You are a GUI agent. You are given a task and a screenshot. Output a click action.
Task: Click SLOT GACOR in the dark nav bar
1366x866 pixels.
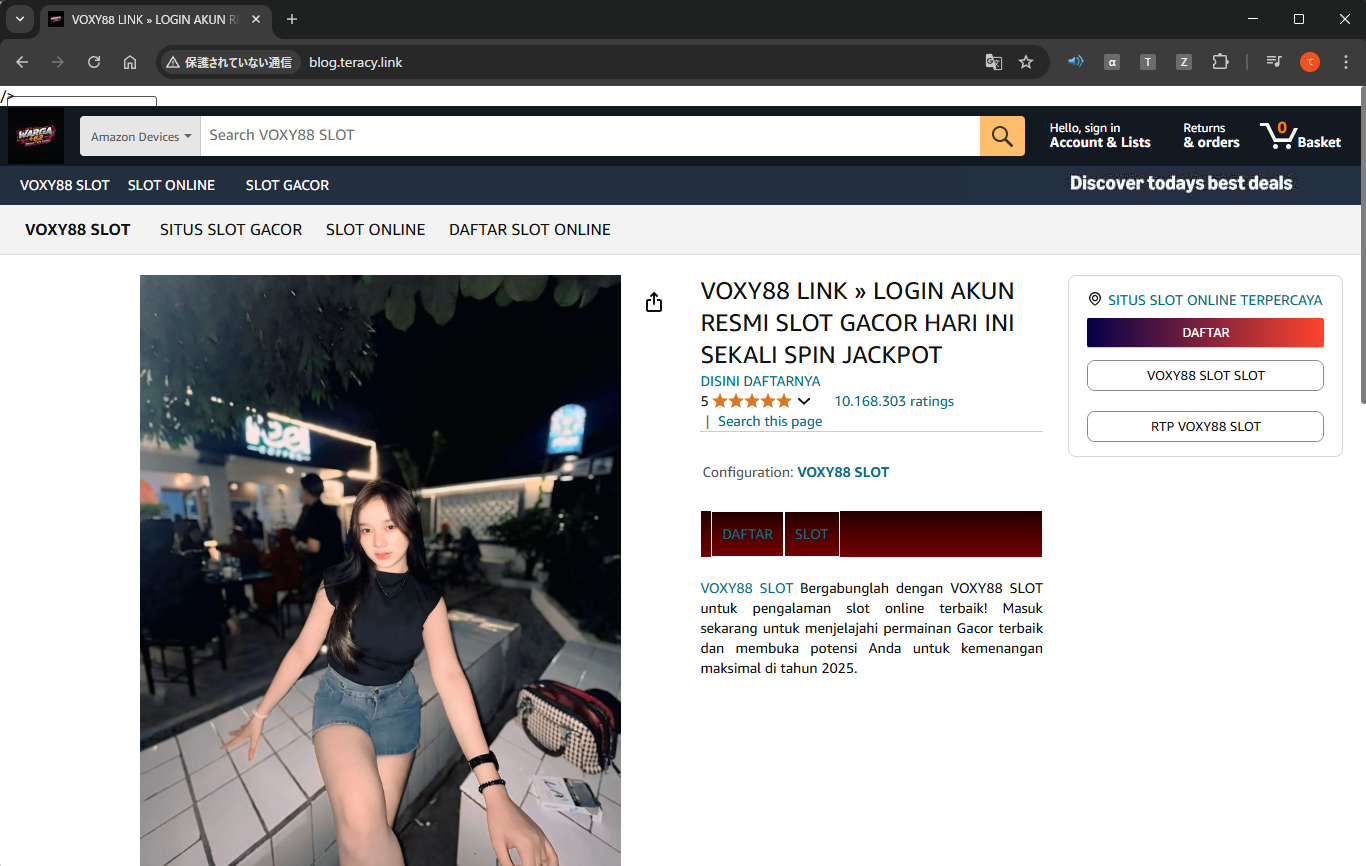click(287, 185)
